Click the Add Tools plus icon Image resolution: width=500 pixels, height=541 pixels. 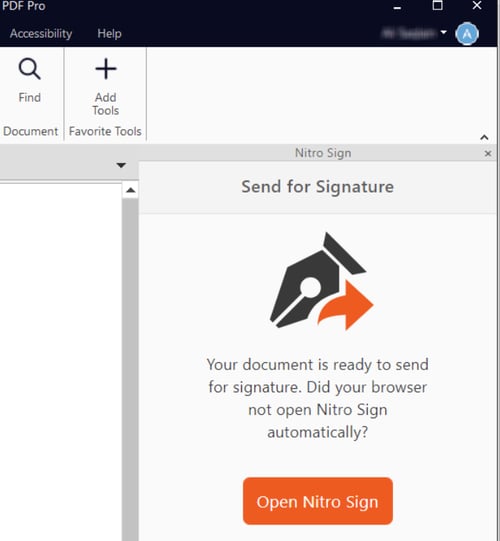[106, 69]
